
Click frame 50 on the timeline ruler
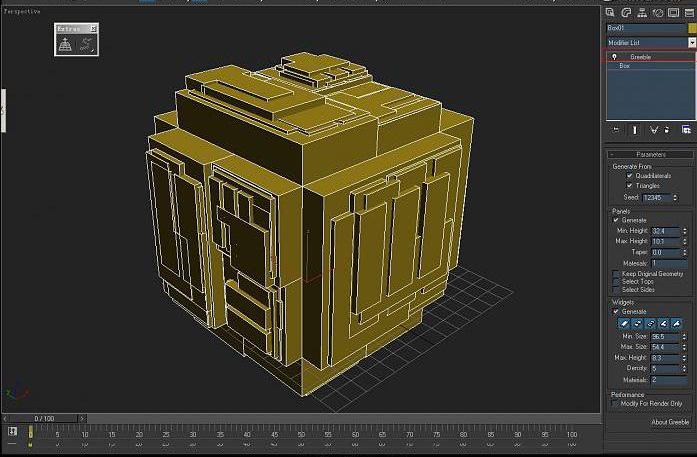[301, 434]
